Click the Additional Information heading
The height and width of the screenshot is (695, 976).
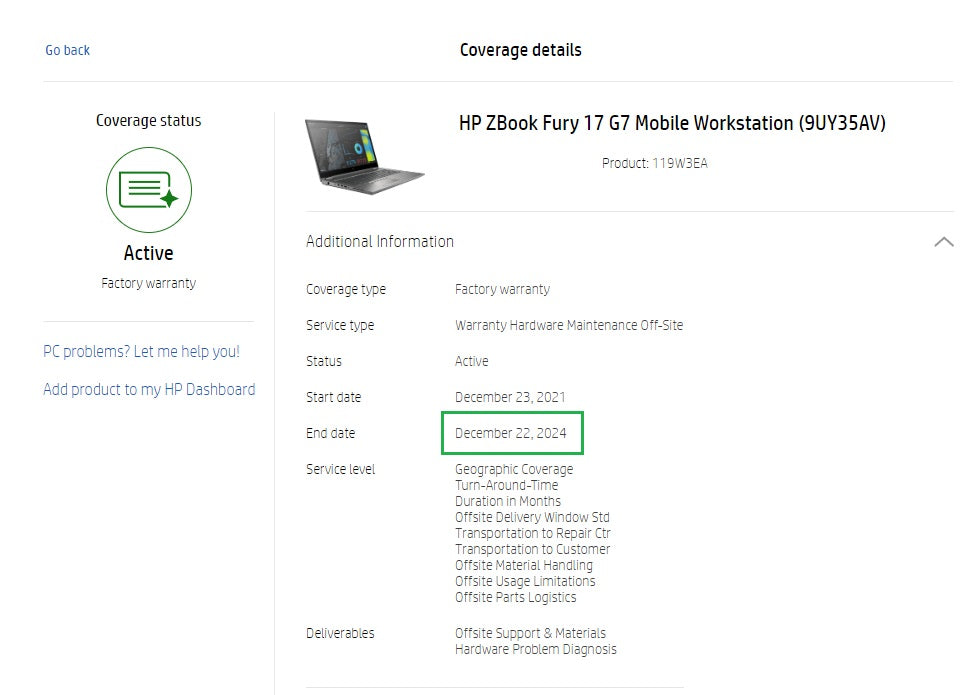380,242
